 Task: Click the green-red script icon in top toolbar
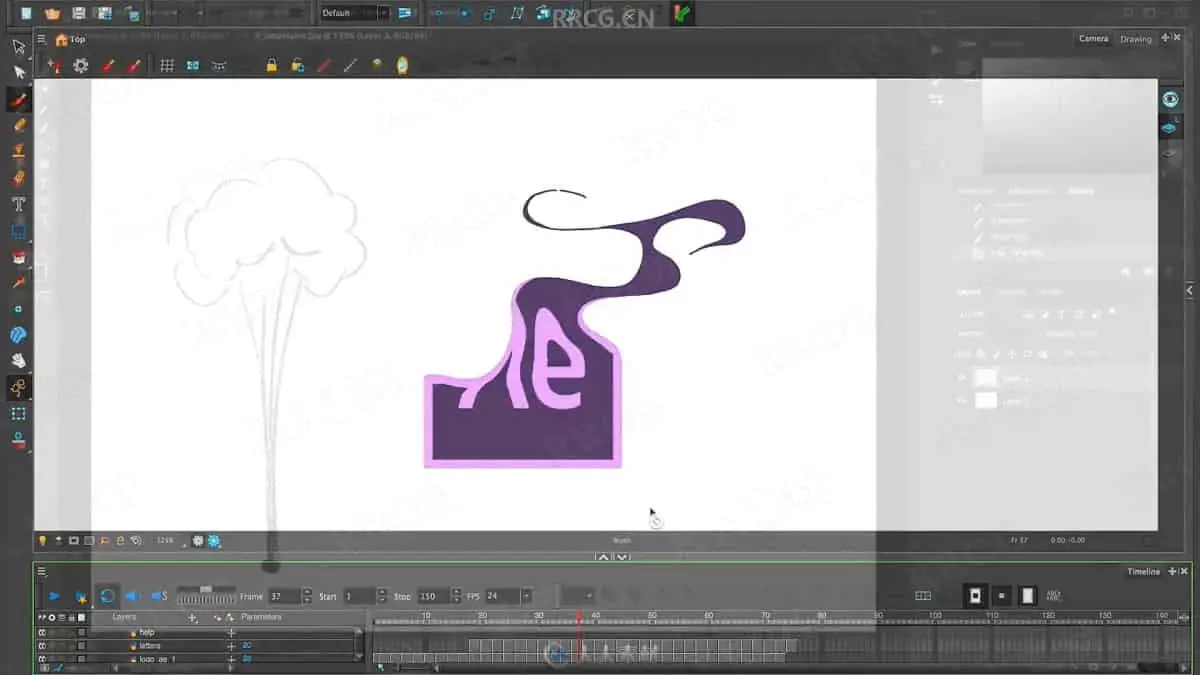(x=683, y=13)
